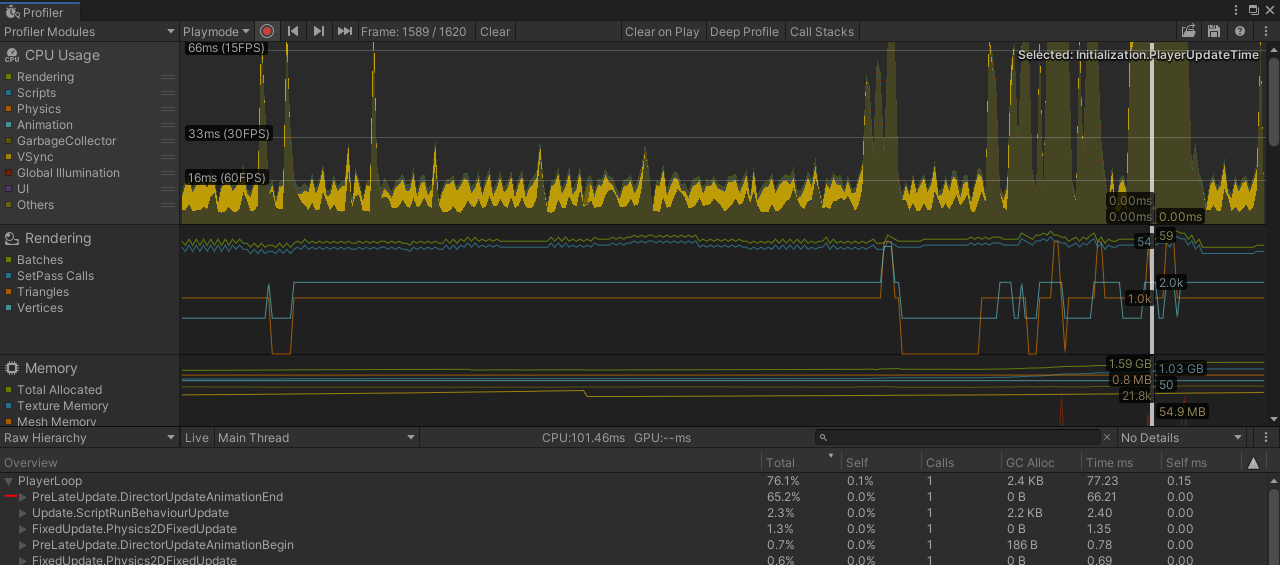
Task: Clear the hierarchy search field
Action: pos(1107,438)
